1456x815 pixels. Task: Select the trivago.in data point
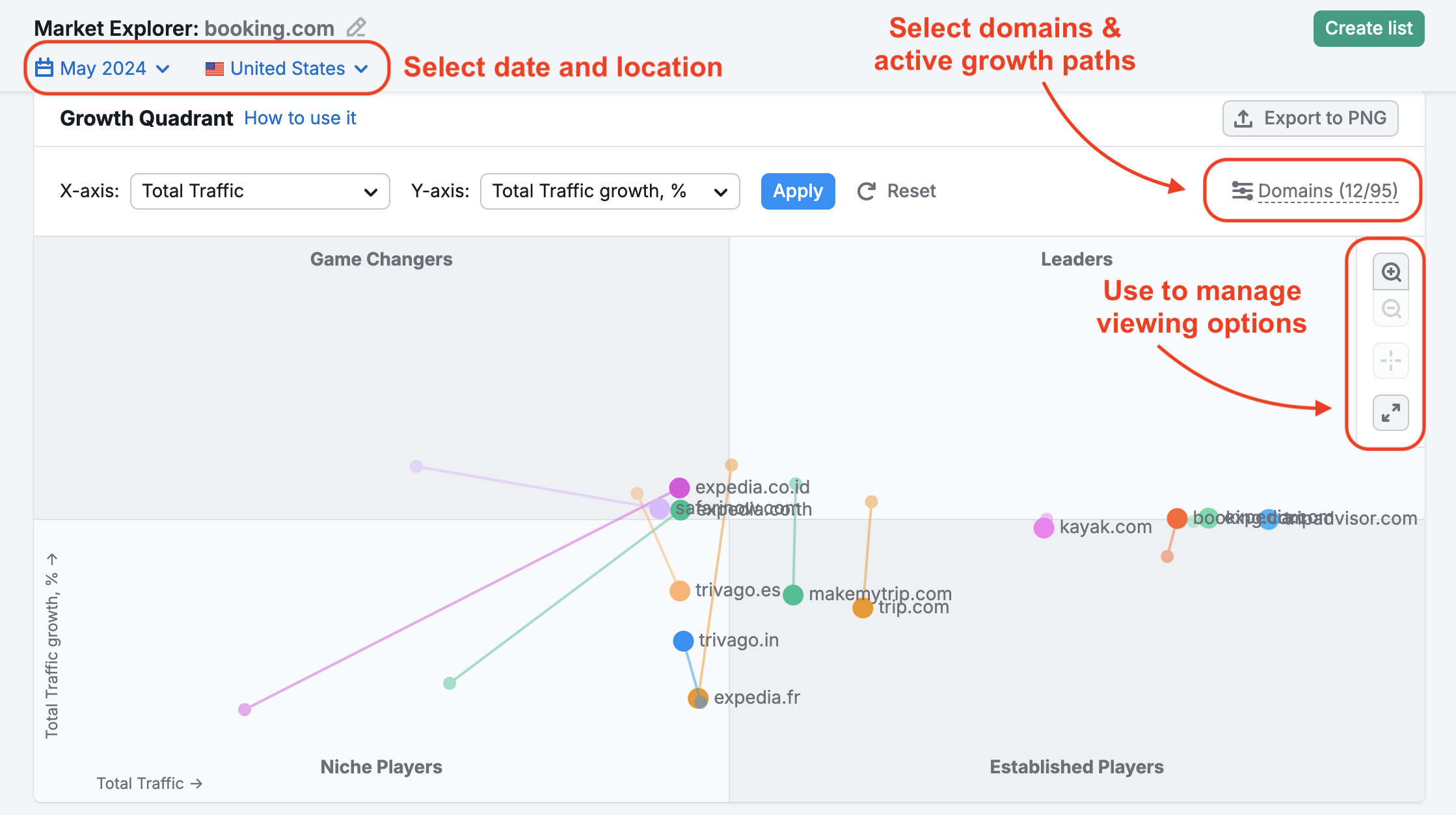coord(683,641)
